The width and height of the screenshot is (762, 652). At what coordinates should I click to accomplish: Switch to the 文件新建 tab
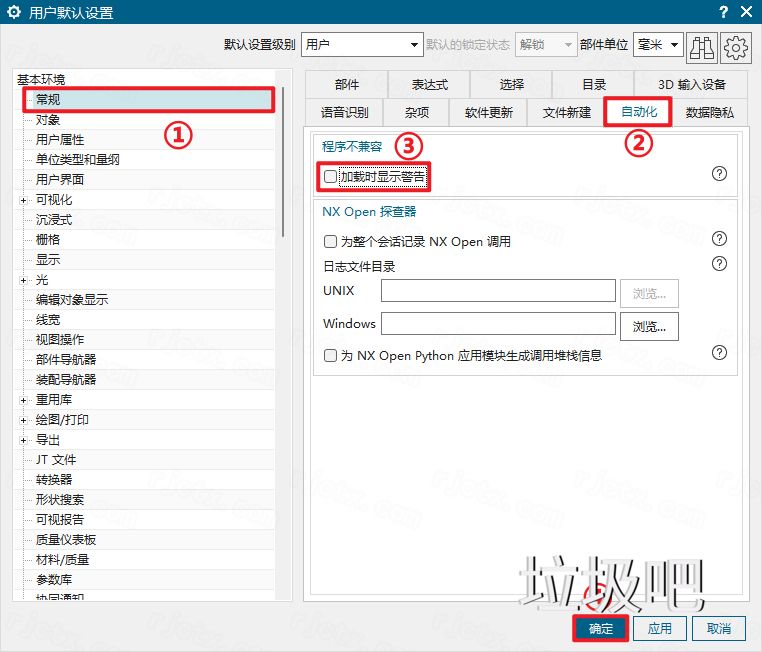(x=566, y=113)
